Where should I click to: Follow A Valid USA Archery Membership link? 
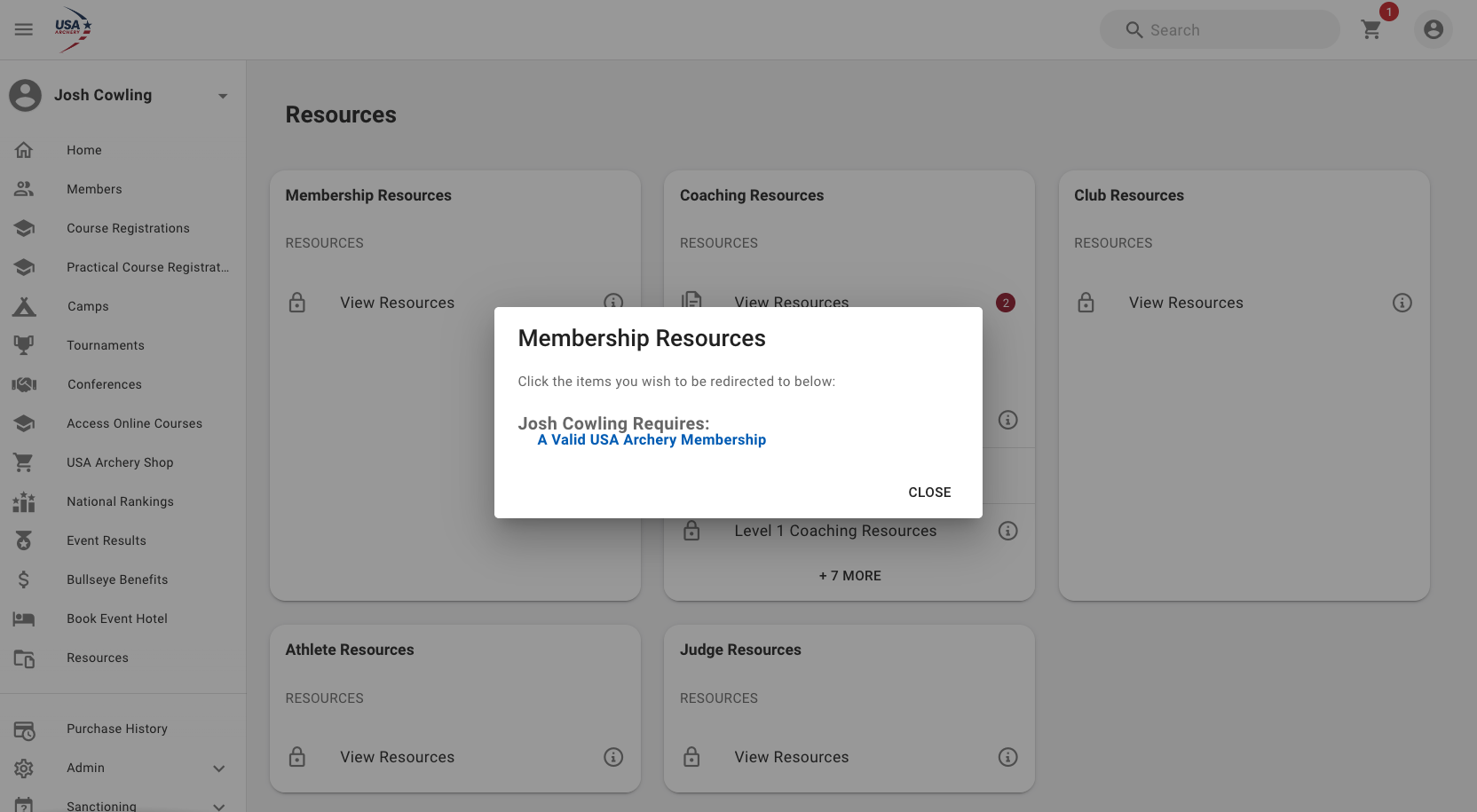pos(652,440)
